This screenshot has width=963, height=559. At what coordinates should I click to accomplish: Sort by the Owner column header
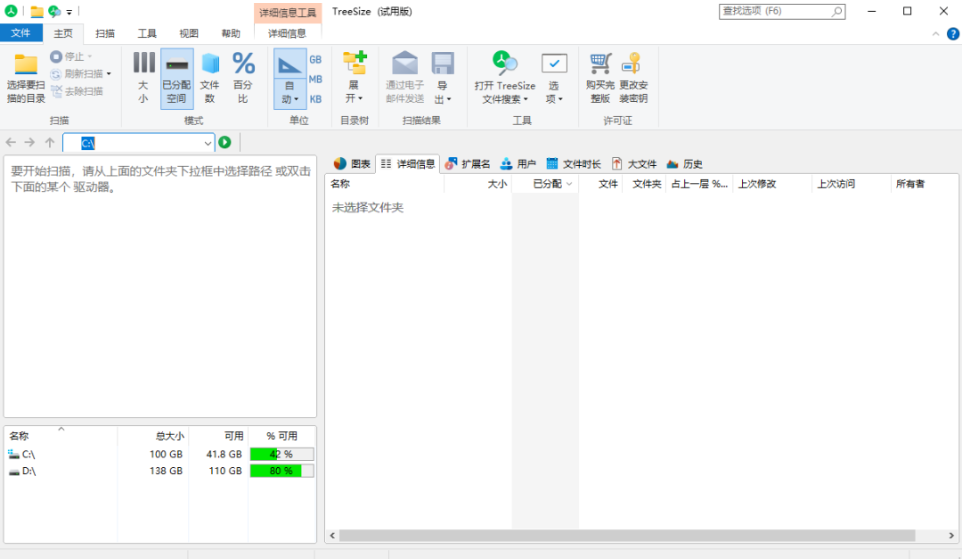pos(924,184)
